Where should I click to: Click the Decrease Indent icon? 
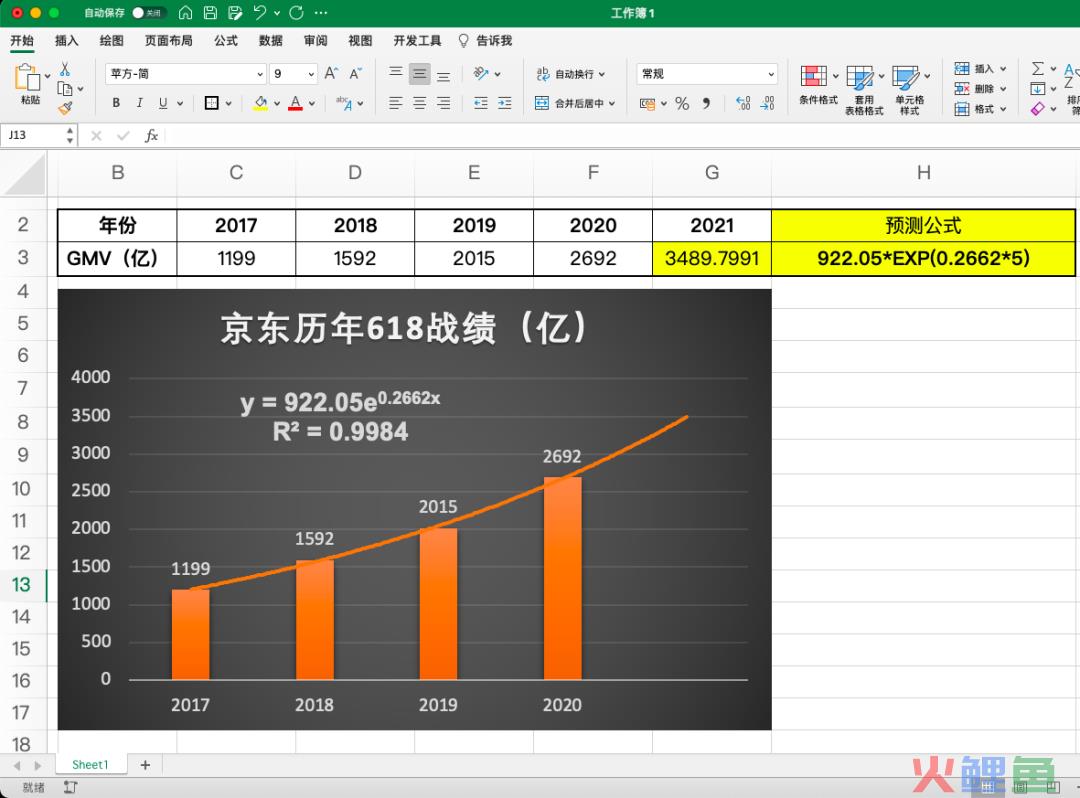pyautogui.click(x=481, y=103)
